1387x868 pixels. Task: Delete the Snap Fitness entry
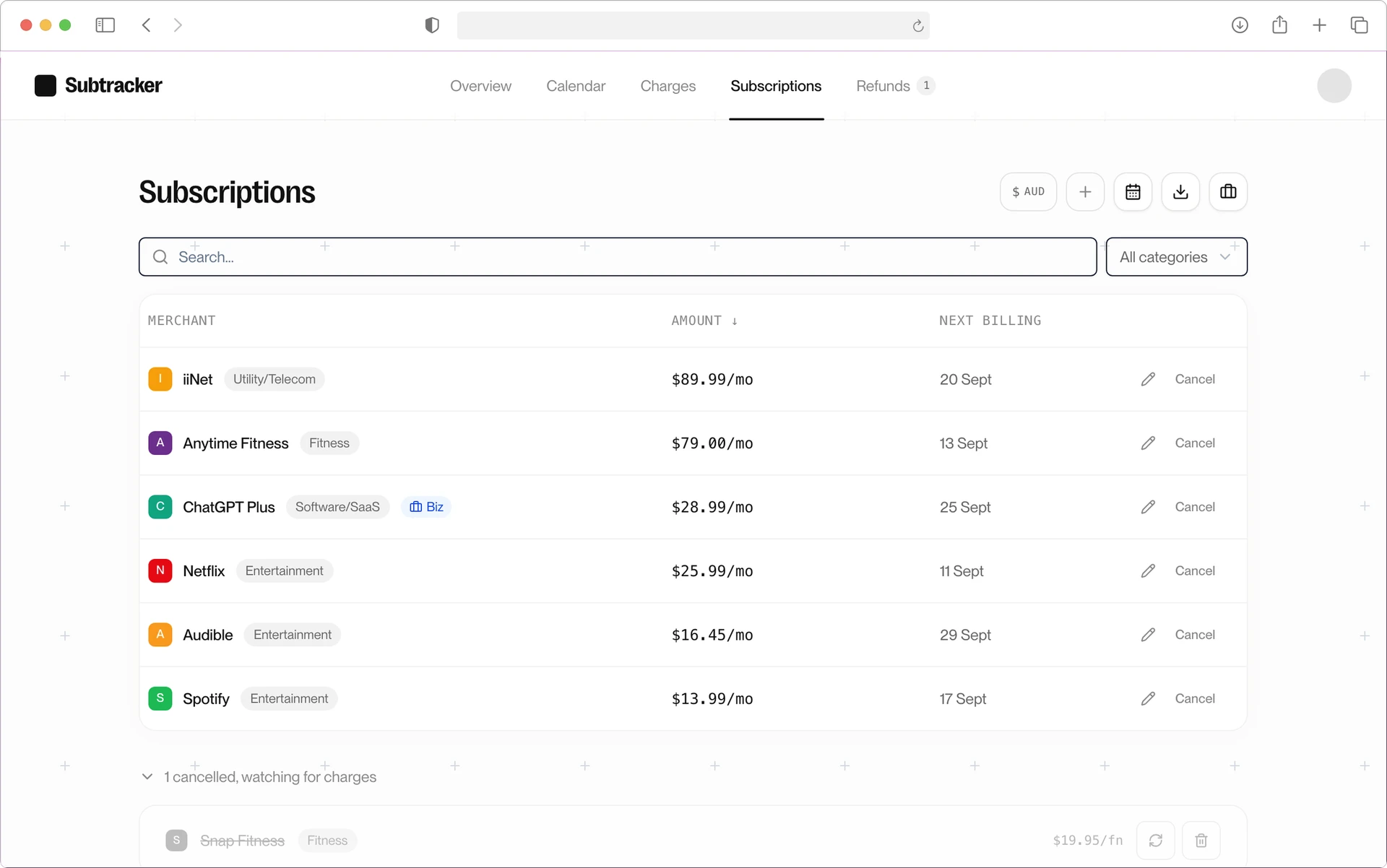1201,841
